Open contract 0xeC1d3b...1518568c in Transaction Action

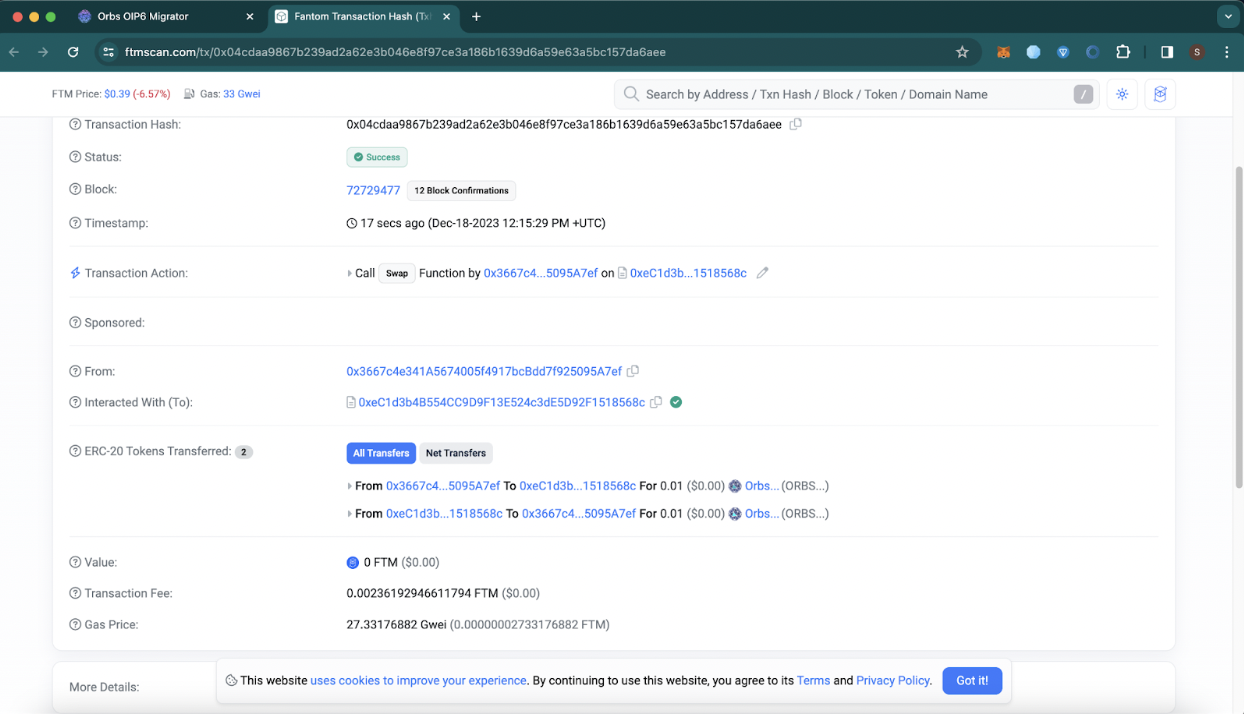pyautogui.click(x=688, y=273)
